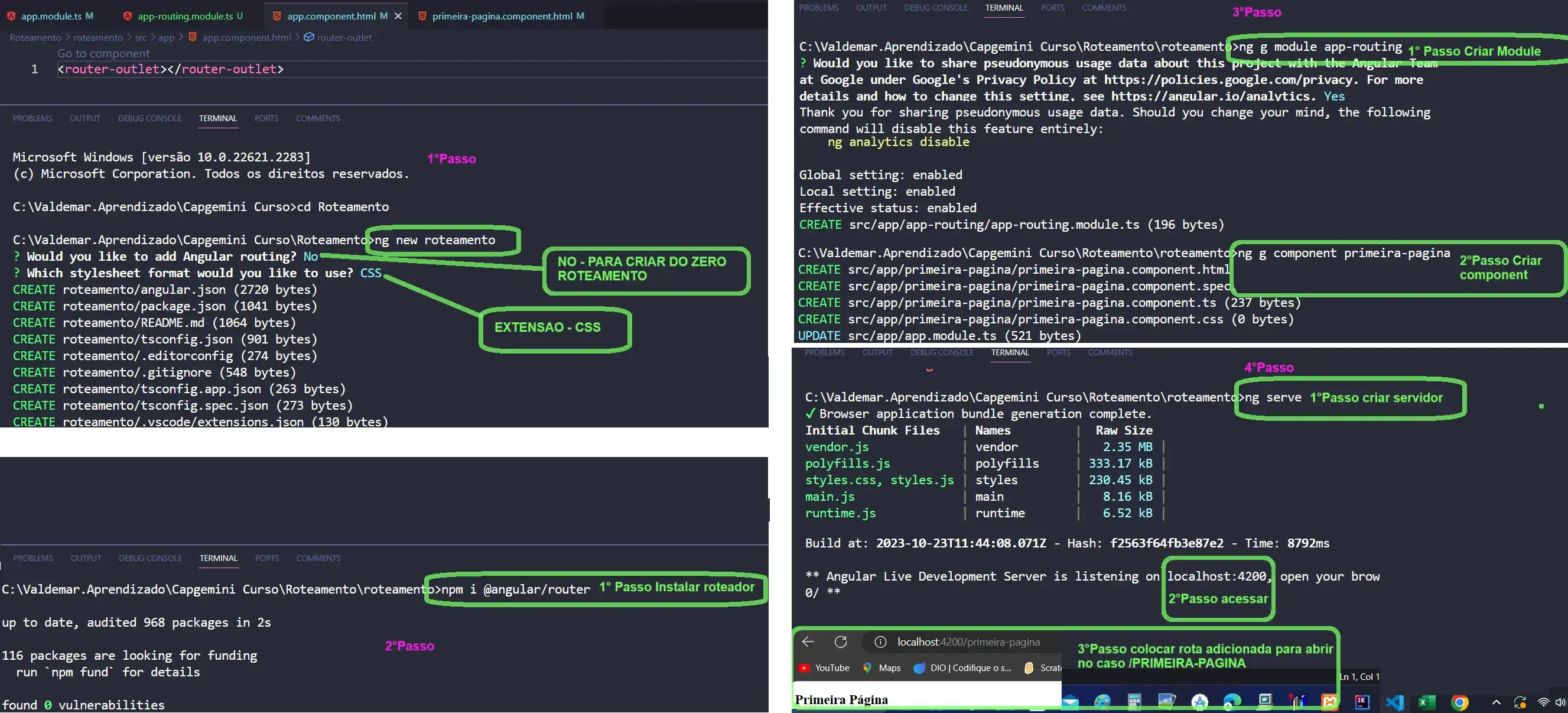
Task: Open COMMENTS tab in npm install panel
Action: [x=318, y=558]
